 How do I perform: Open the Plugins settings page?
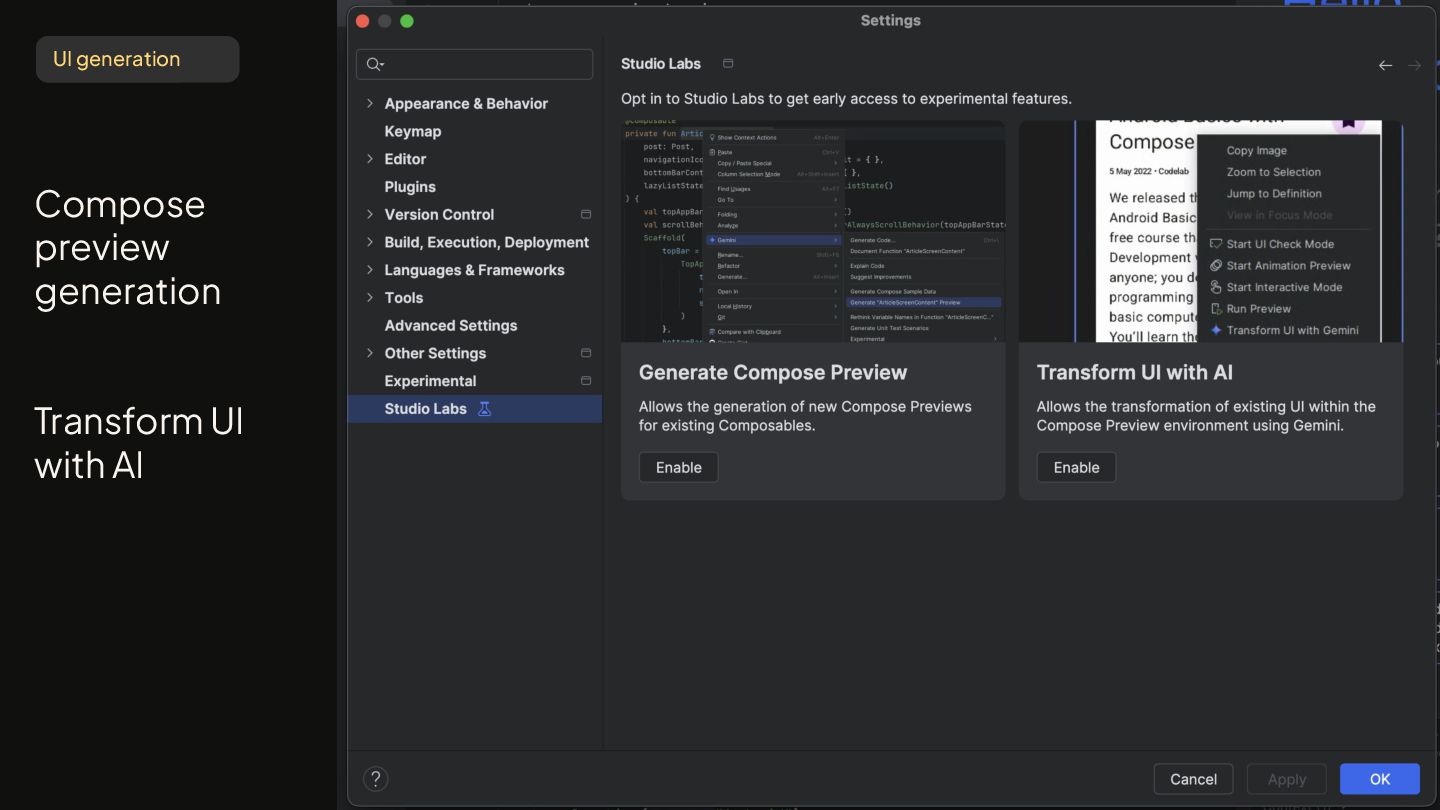(x=410, y=187)
